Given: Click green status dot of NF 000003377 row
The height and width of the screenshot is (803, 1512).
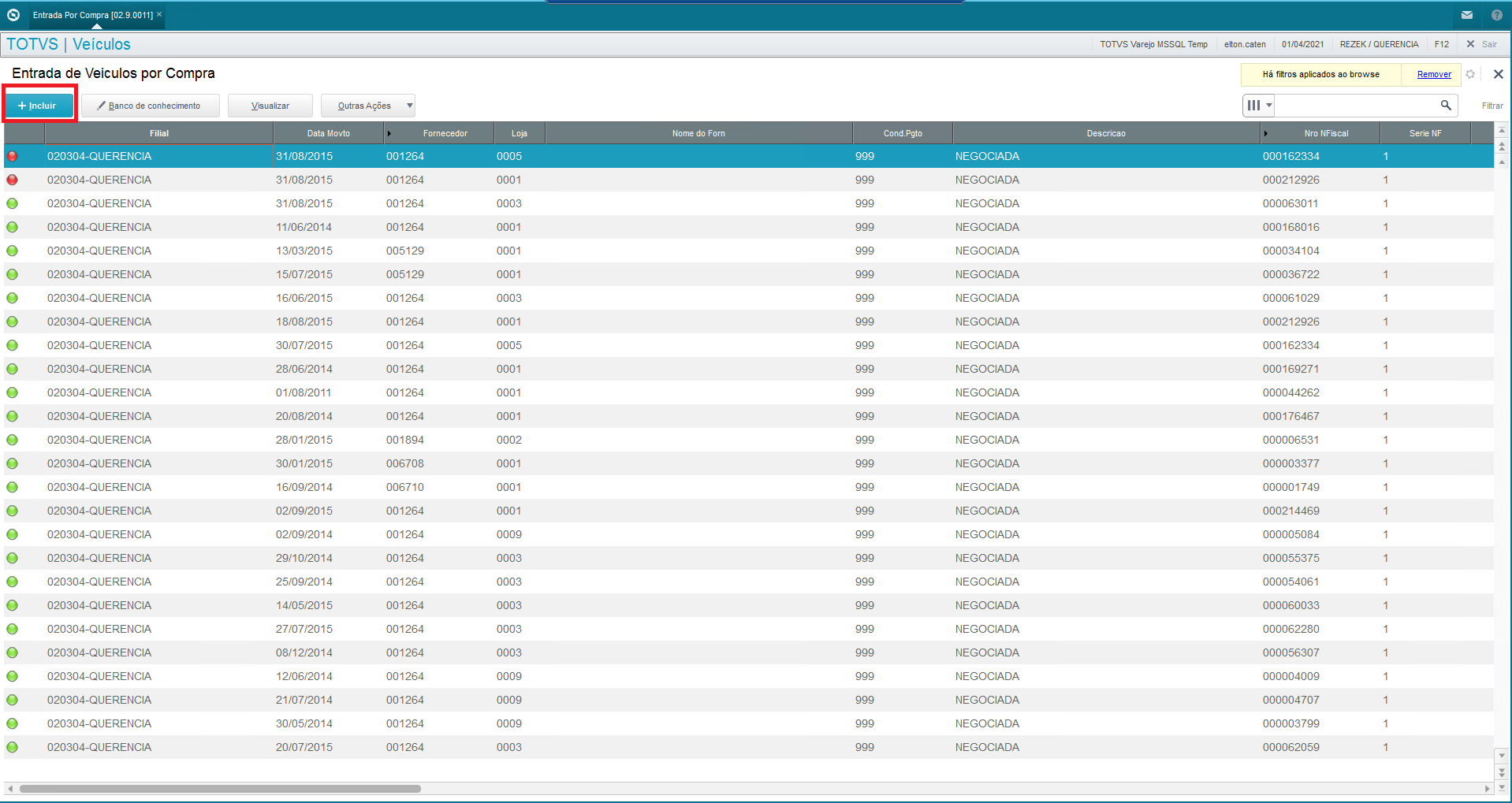Looking at the screenshot, I should (x=12, y=463).
